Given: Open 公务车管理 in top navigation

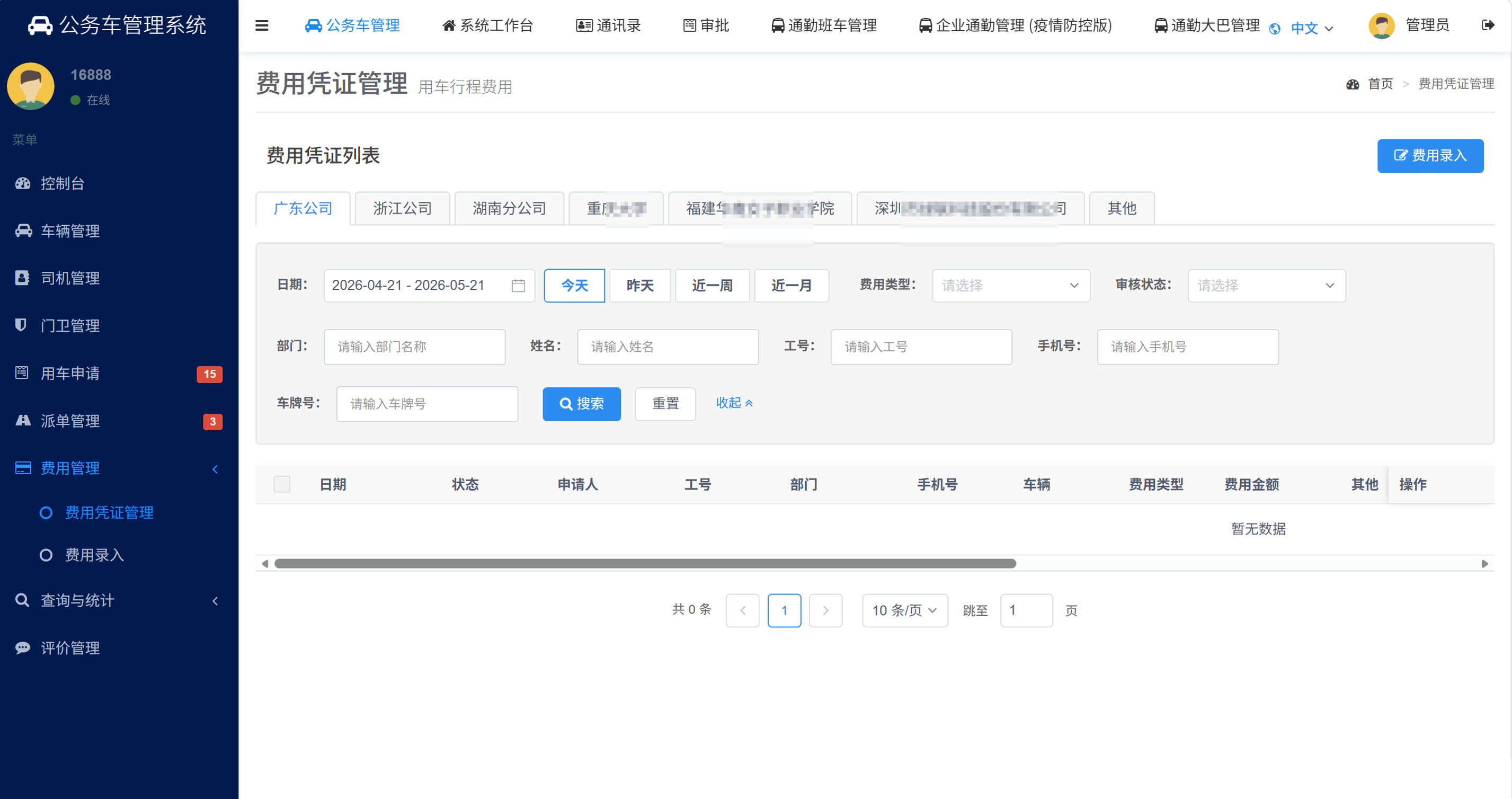Looking at the screenshot, I should pyautogui.click(x=352, y=25).
